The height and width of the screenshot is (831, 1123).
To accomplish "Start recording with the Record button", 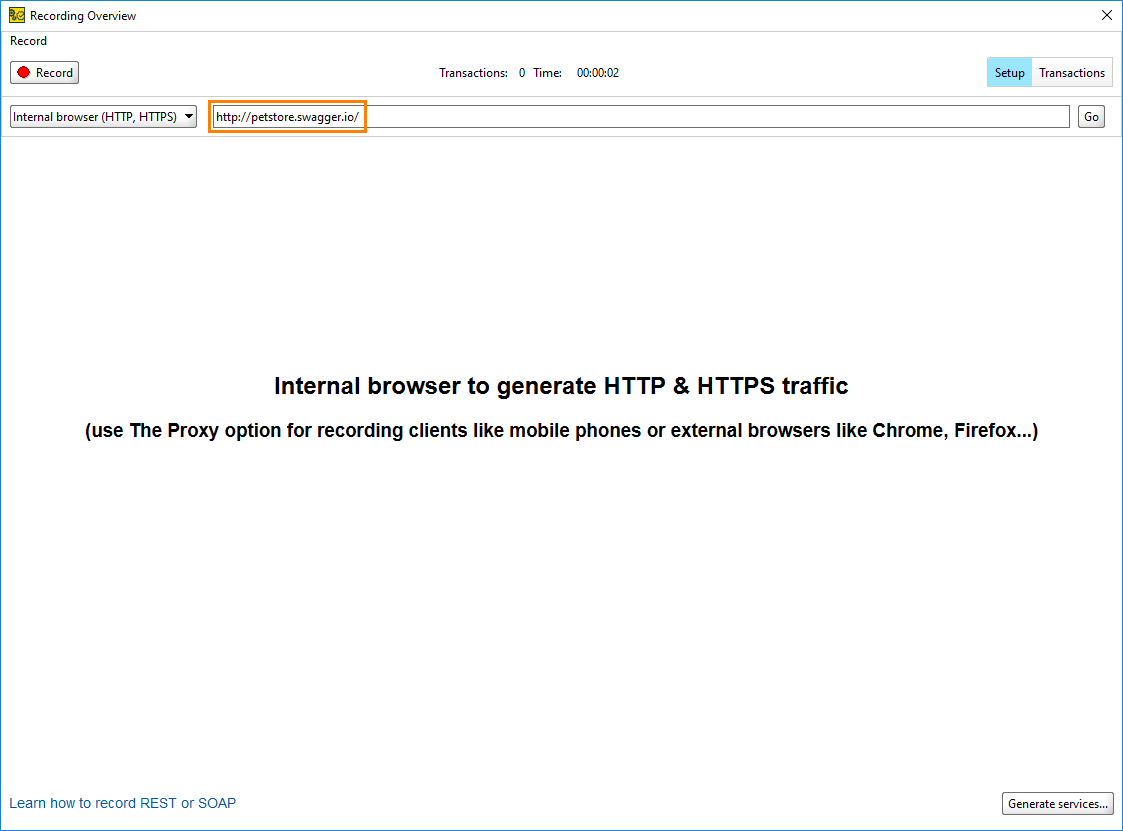I will pyautogui.click(x=44, y=72).
